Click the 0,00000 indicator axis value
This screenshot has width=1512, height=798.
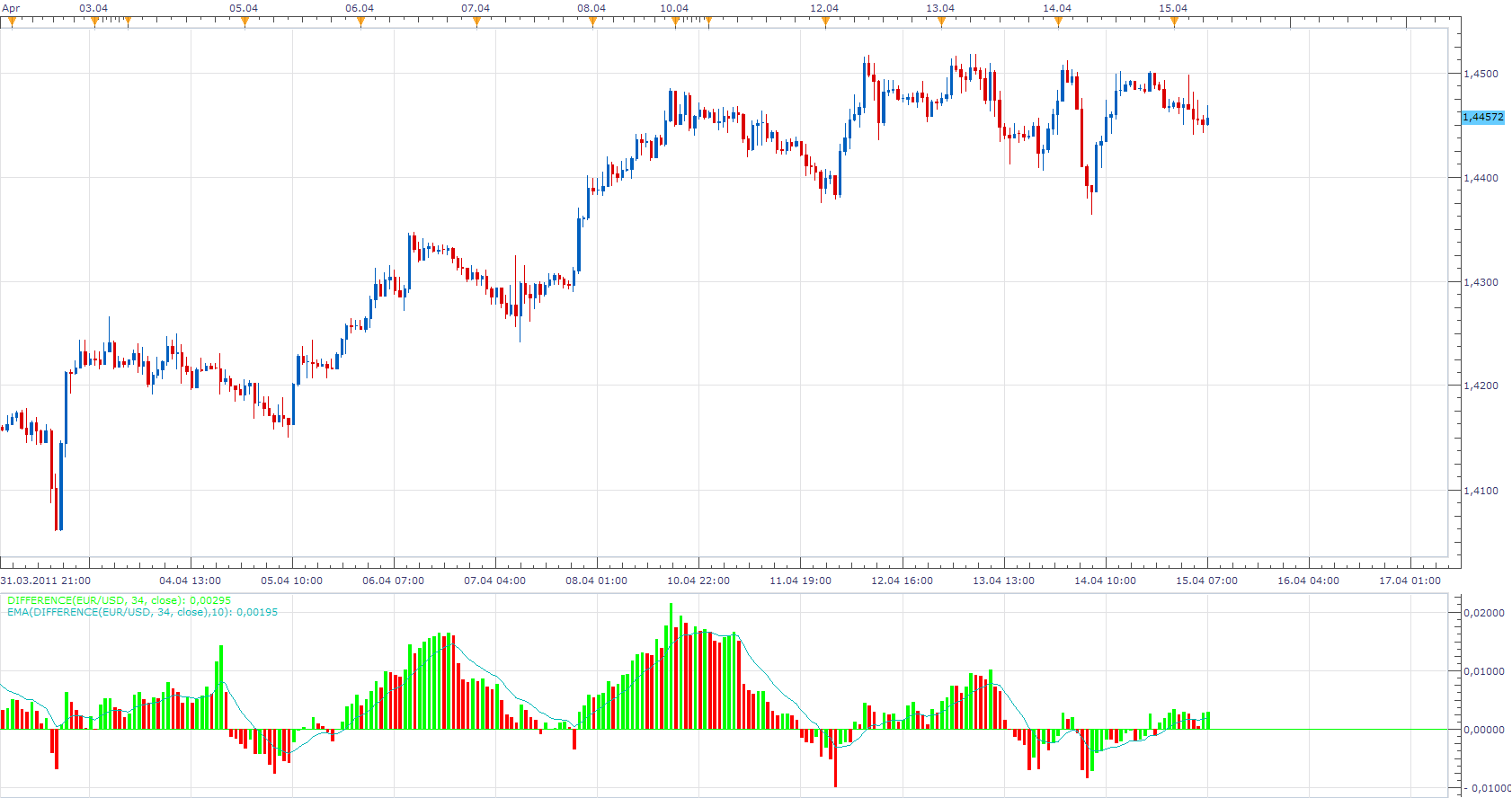[1484, 730]
